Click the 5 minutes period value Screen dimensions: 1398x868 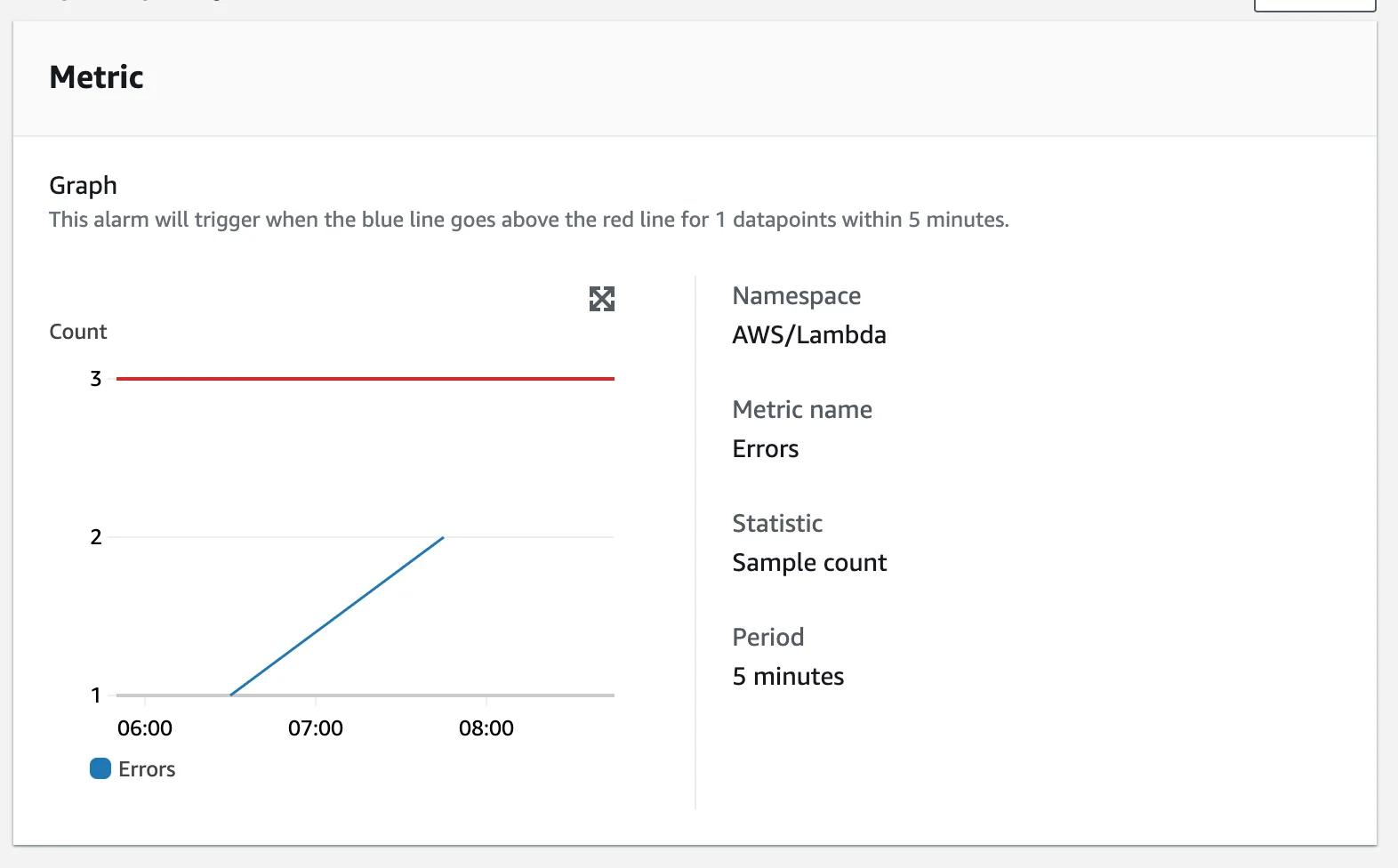(788, 677)
